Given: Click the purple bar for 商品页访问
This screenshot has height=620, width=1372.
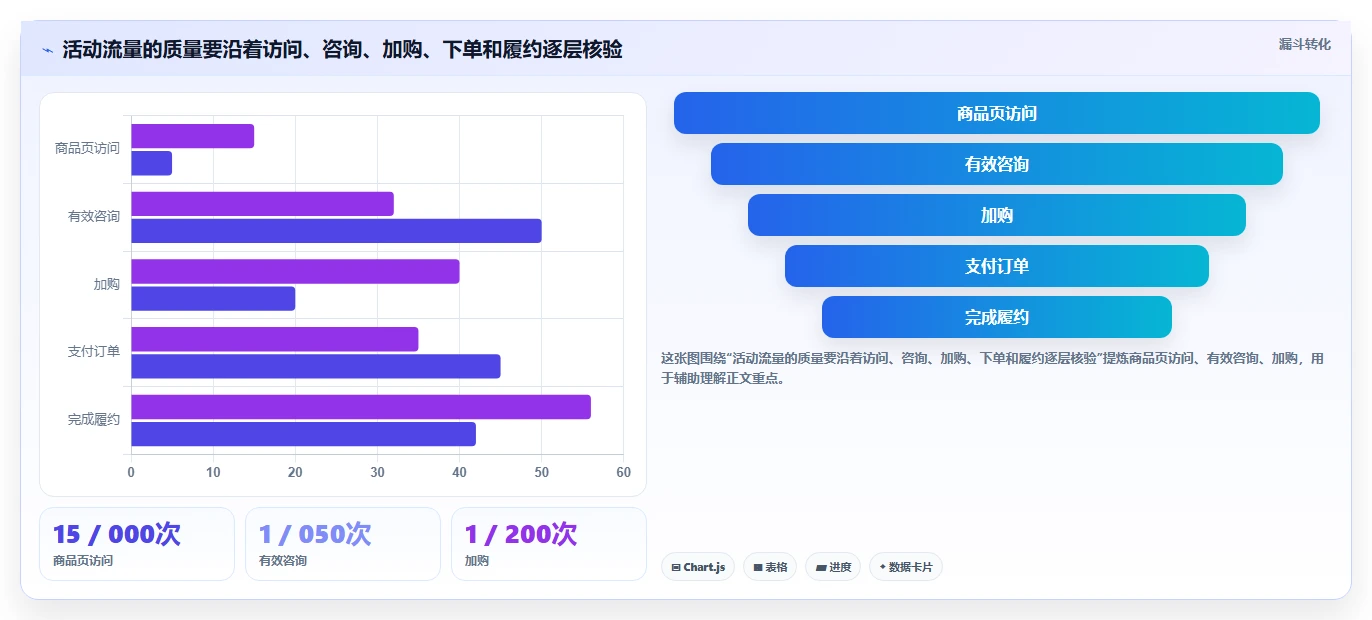Looking at the screenshot, I should [x=193, y=136].
